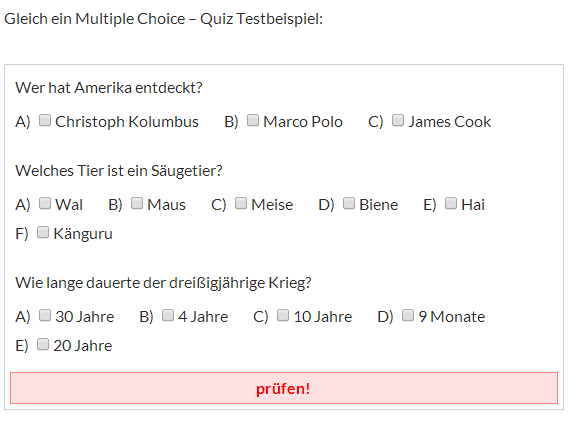Image resolution: width=582 pixels, height=421 pixels.
Task: Tick the Hai checkbox
Action: [x=451, y=203]
